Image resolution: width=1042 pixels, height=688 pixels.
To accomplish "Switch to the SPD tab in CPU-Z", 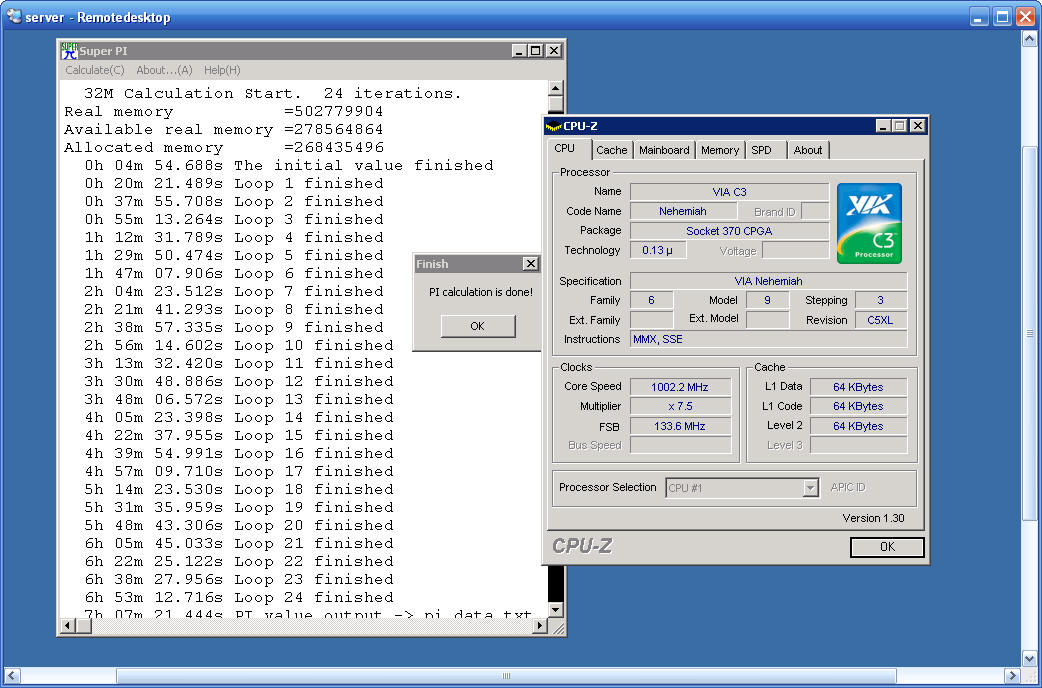I will [x=762, y=150].
